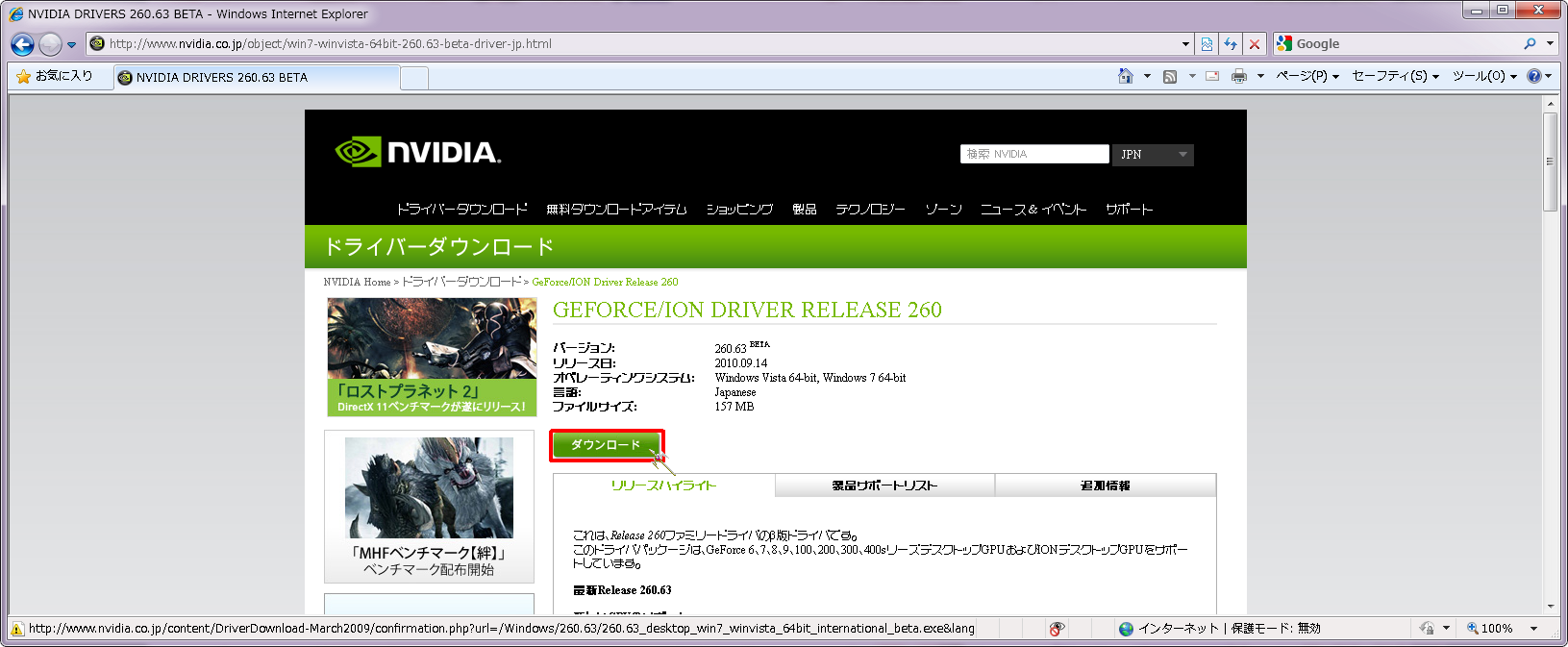Open the recent pages dropdown arrow
The width and height of the screenshot is (1568, 647).
coord(71,44)
